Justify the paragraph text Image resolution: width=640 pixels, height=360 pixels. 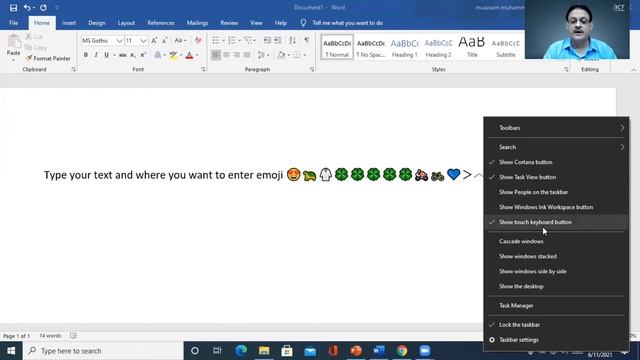click(247, 55)
